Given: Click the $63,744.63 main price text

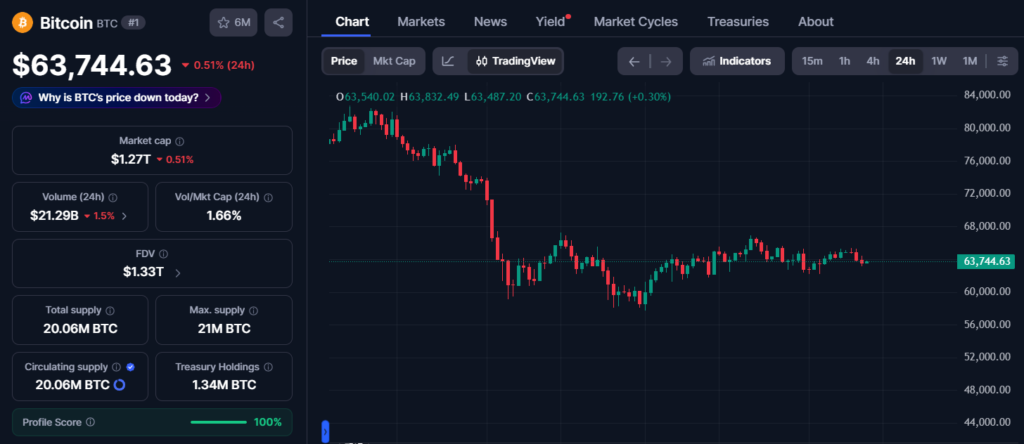Looking at the screenshot, I should tap(92, 65).
